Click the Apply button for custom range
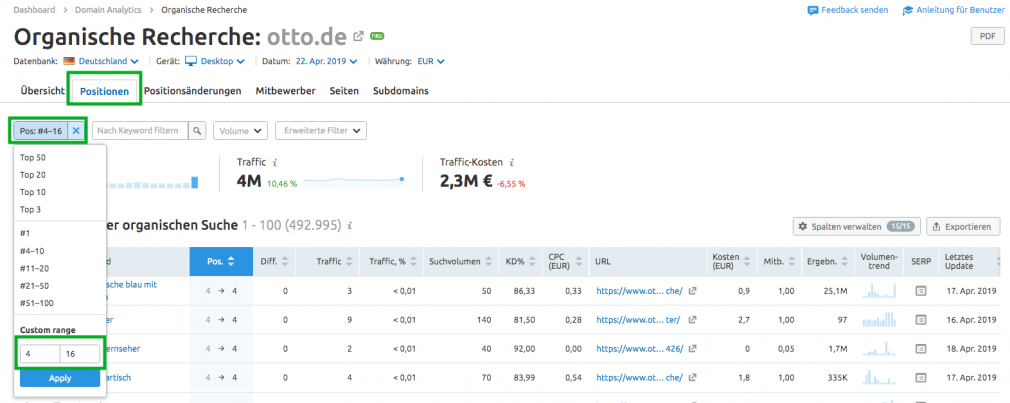Viewport: 1010px width, 403px height. tap(60, 378)
